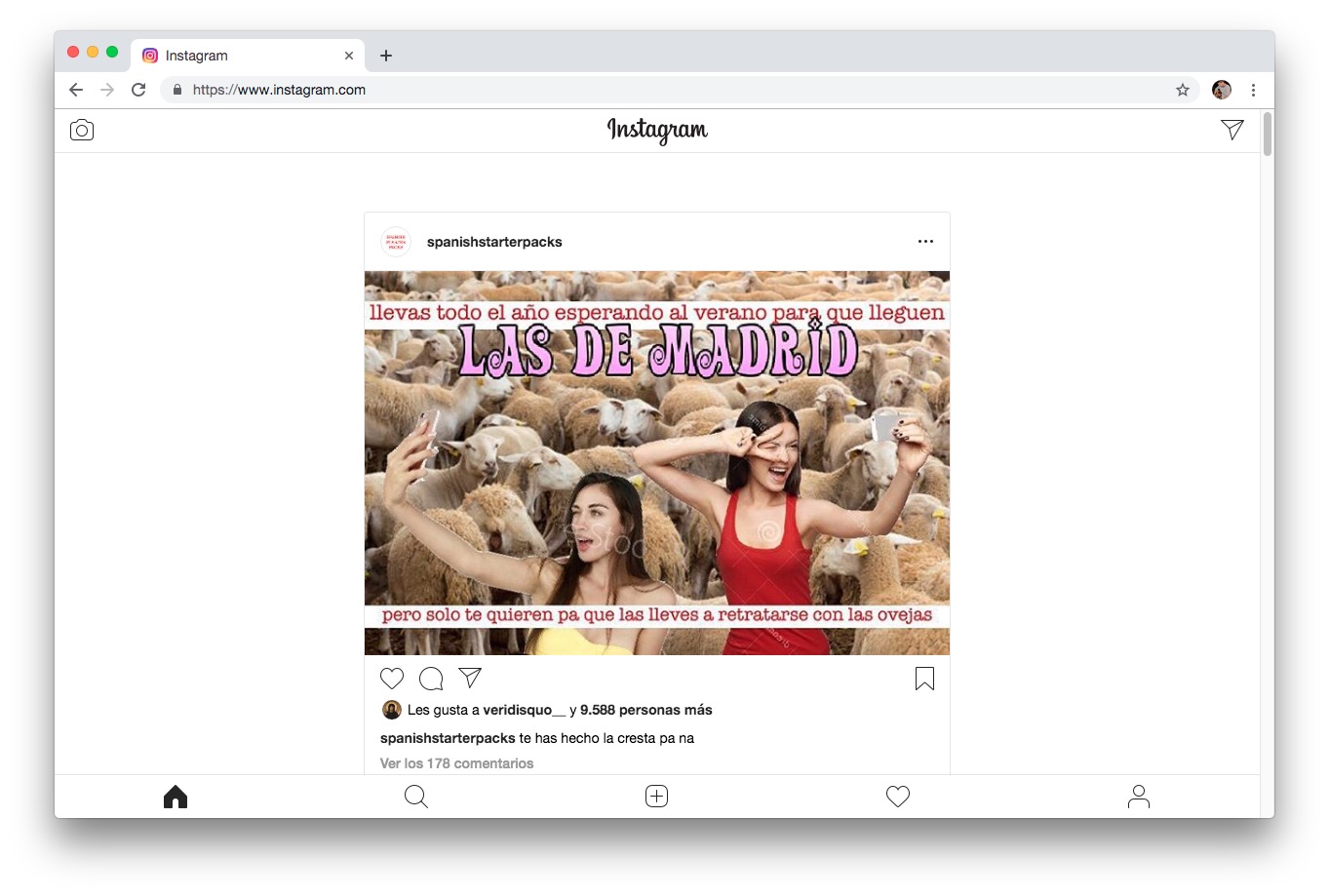Image resolution: width=1329 pixels, height=896 pixels.
Task: Open a new browser tab
Action: (386, 56)
